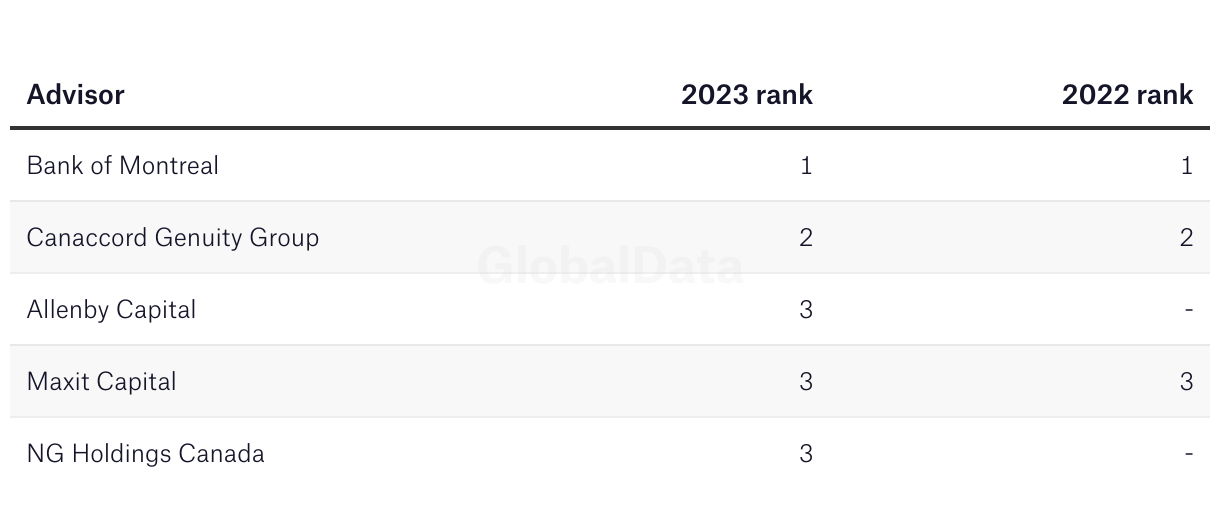This screenshot has height=530, width=1220.
Task: Select the 2023 rank column header
Action: [747, 95]
